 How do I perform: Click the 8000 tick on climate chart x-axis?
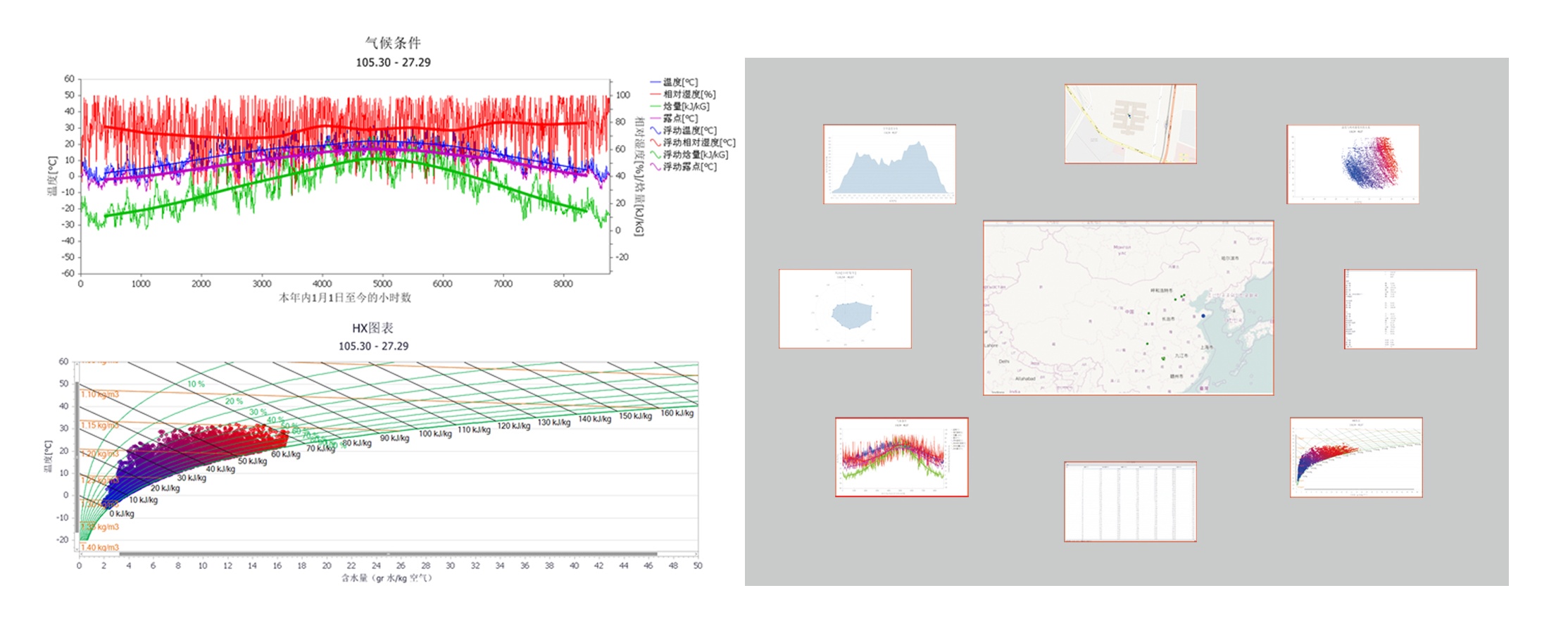(x=563, y=283)
